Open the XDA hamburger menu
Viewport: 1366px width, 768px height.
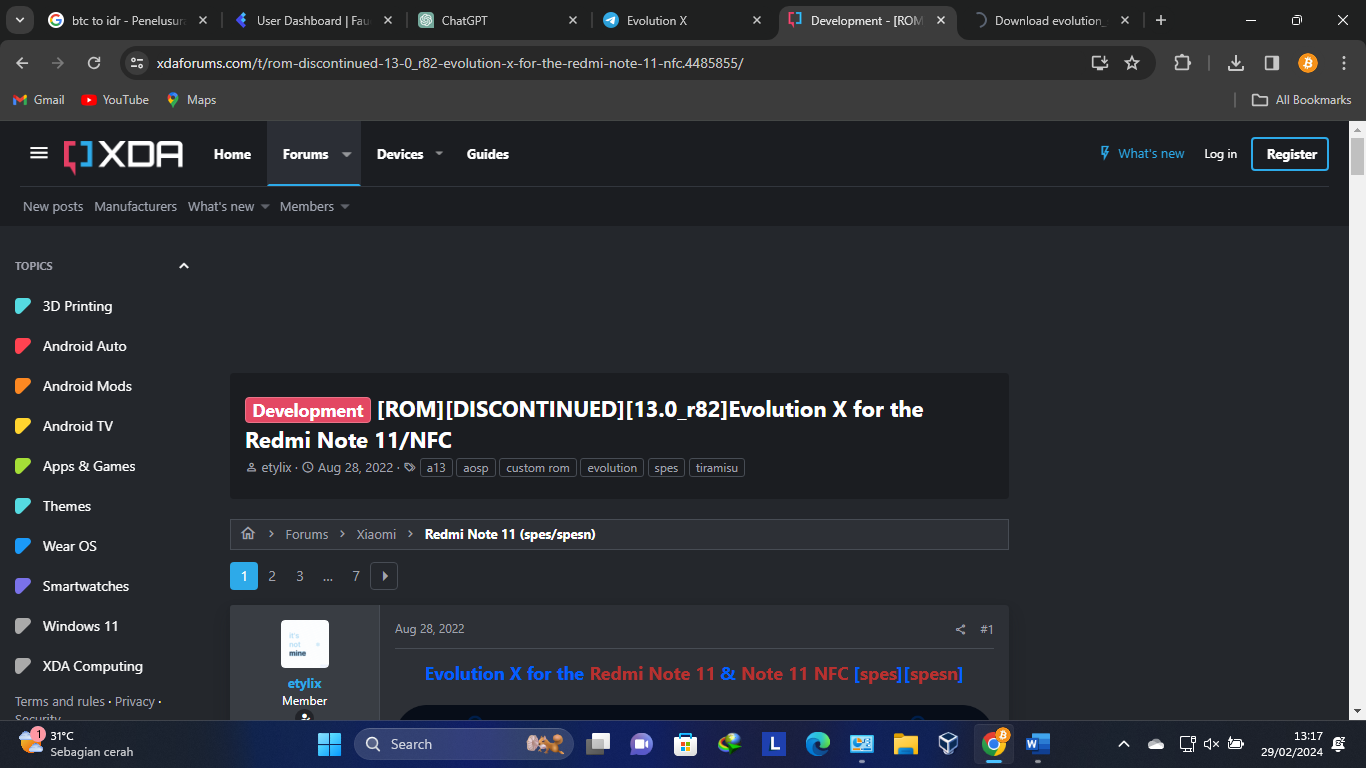tap(39, 153)
